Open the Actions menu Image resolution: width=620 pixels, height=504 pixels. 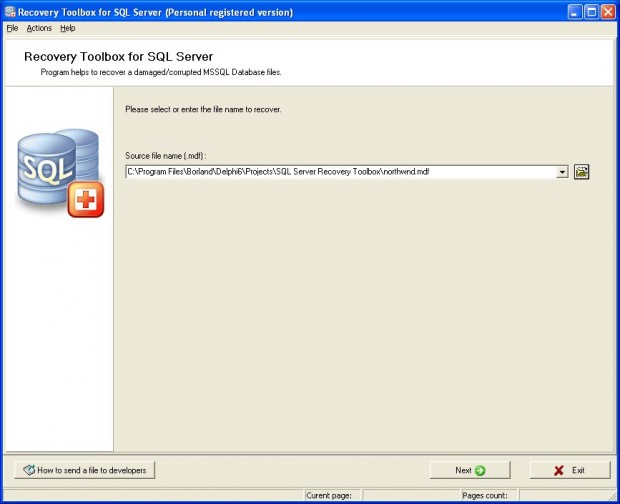point(39,28)
